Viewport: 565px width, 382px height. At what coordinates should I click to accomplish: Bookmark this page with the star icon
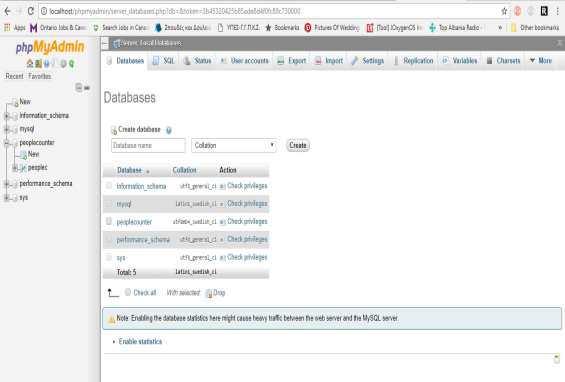[504, 11]
